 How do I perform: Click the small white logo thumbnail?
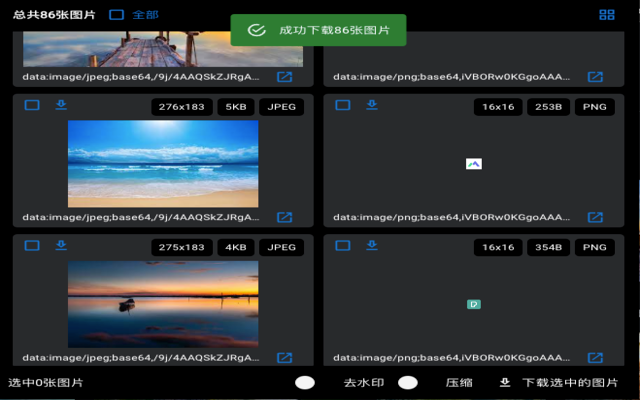[474, 164]
